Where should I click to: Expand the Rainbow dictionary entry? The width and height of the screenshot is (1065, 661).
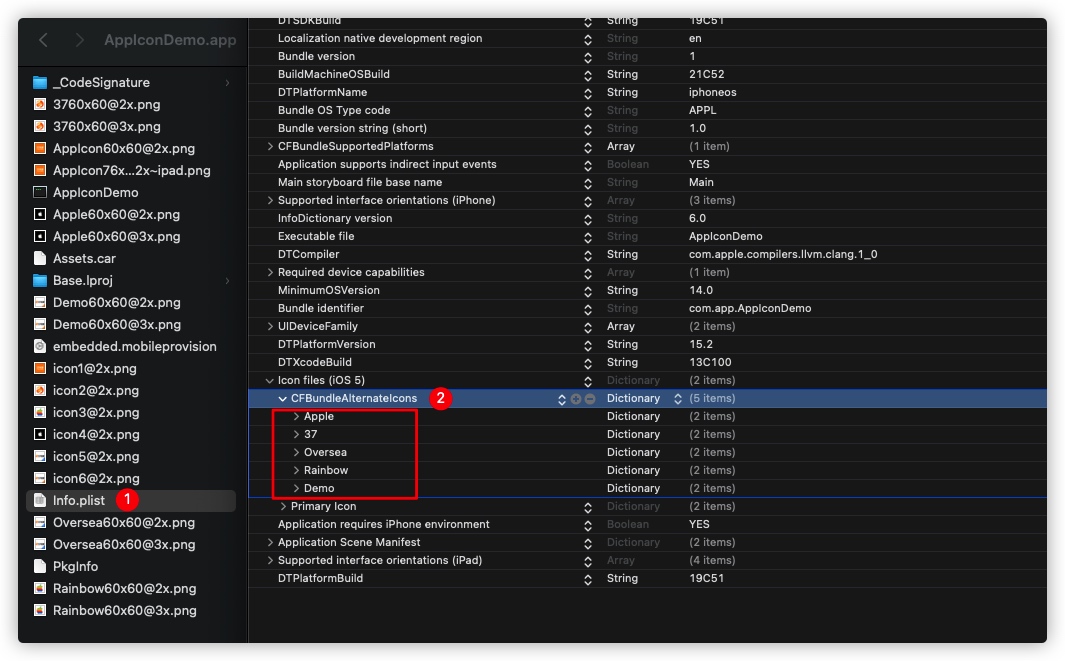pyautogui.click(x=296, y=470)
